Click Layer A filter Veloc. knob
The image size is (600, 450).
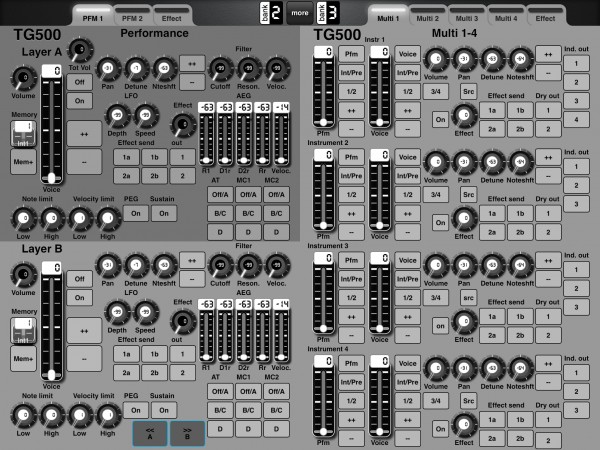277,69
